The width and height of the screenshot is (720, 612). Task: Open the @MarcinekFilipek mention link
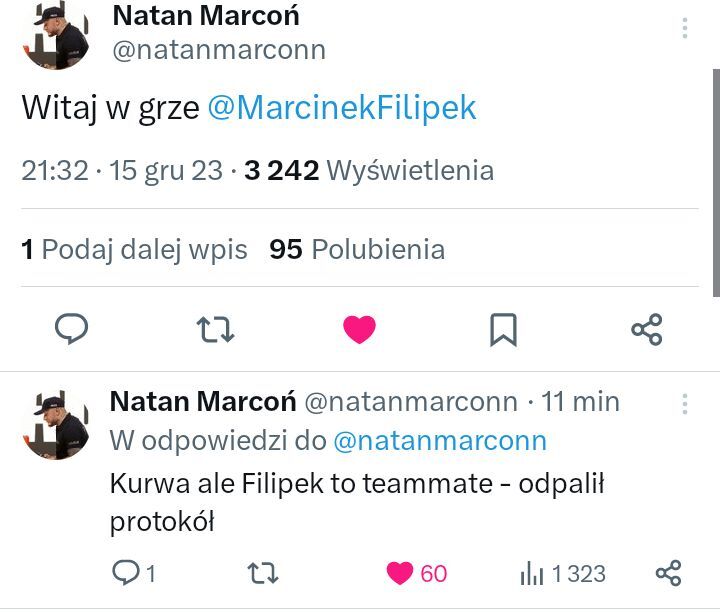click(342, 108)
